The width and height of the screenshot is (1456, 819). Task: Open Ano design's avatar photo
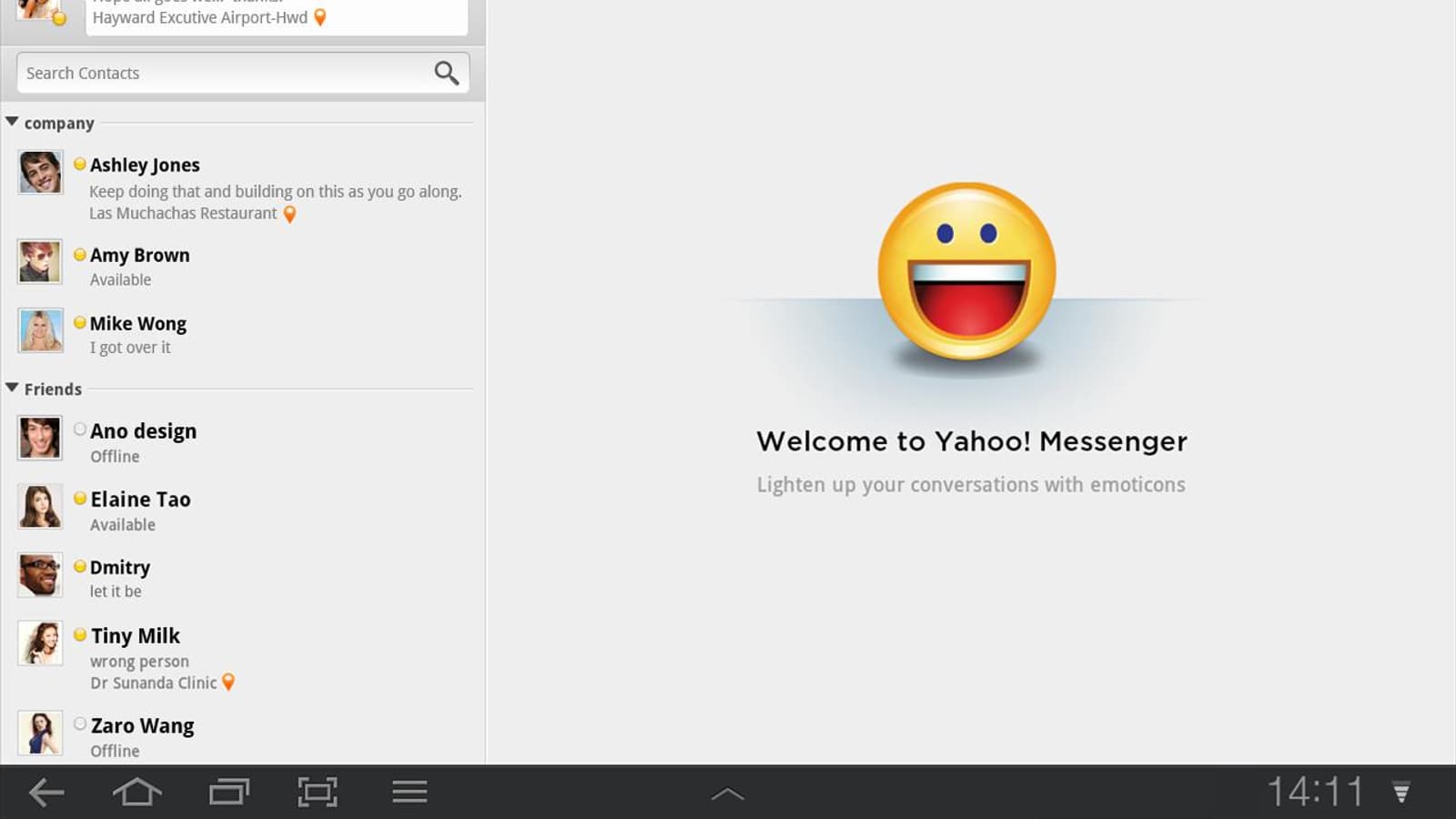pyautogui.click(x=40, y=438)
